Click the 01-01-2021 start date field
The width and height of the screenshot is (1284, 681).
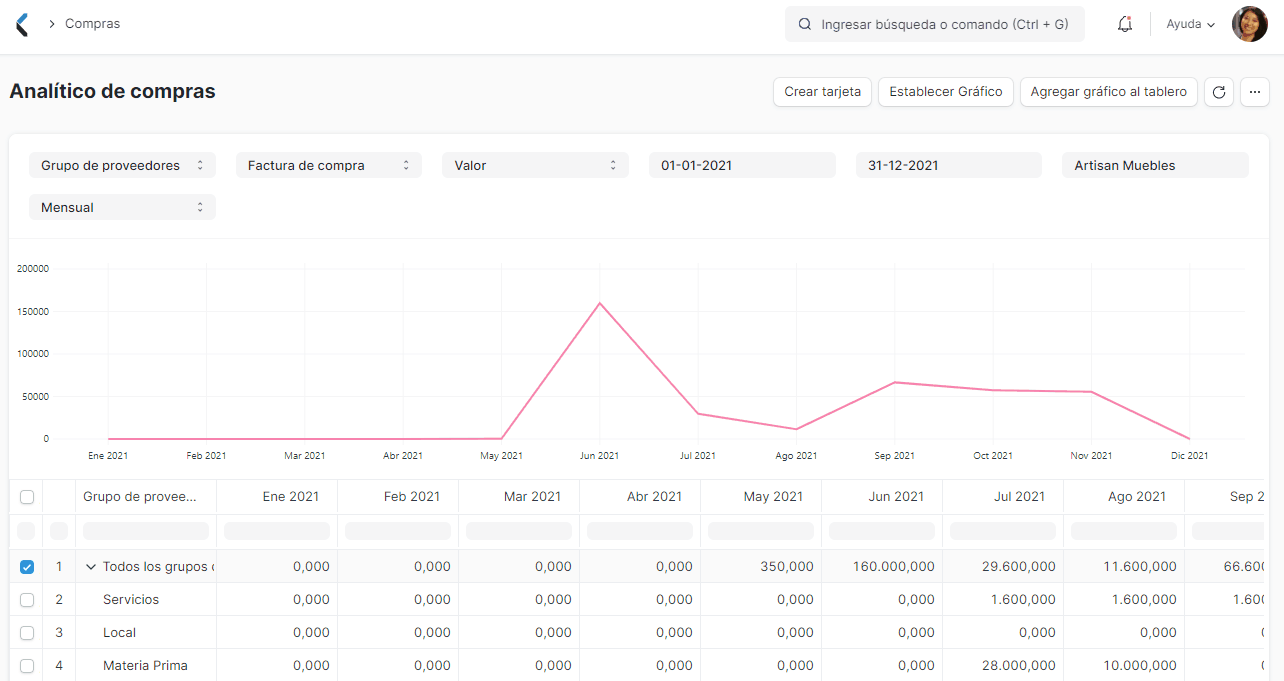[742, 164]
